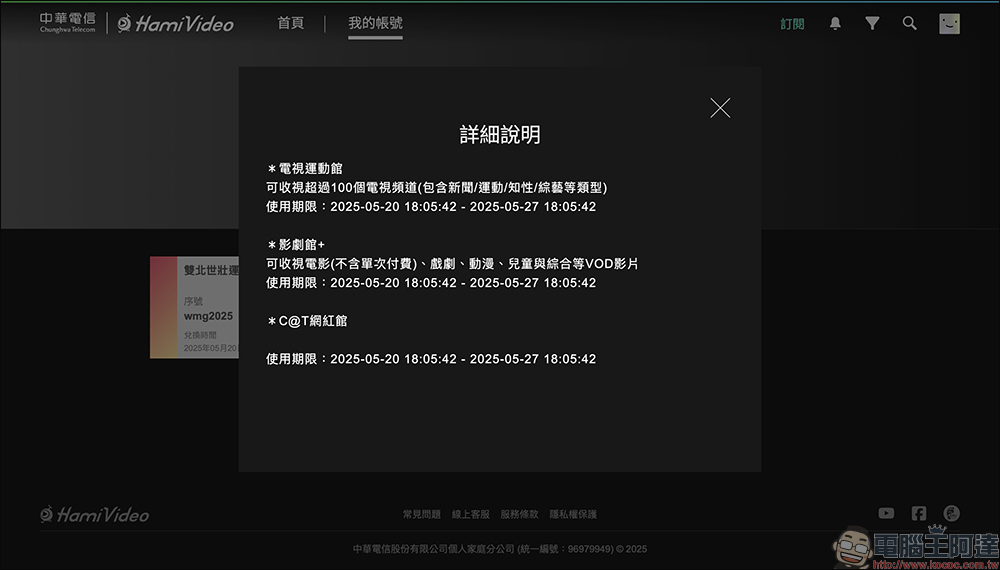The image size is (1000, 570).
Task: Click the ＊電視運動館 heading
Action: pos(304,169)
